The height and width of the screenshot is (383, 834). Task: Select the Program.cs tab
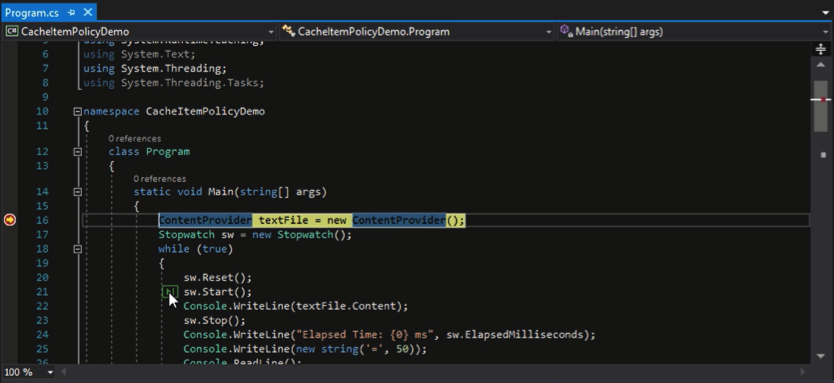(33, 12)
